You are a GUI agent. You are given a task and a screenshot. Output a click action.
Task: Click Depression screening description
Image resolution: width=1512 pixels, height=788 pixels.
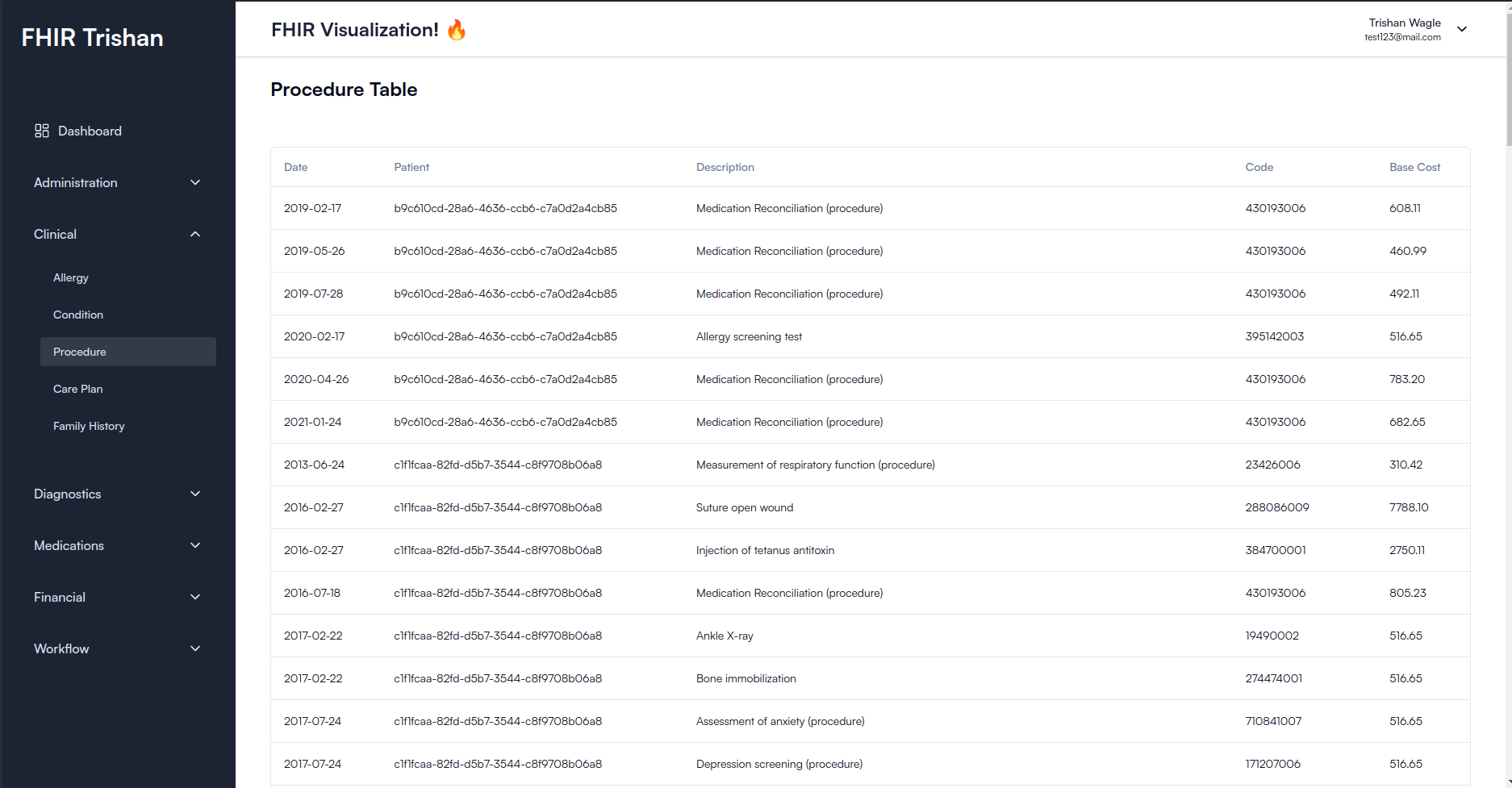[779, 764]
